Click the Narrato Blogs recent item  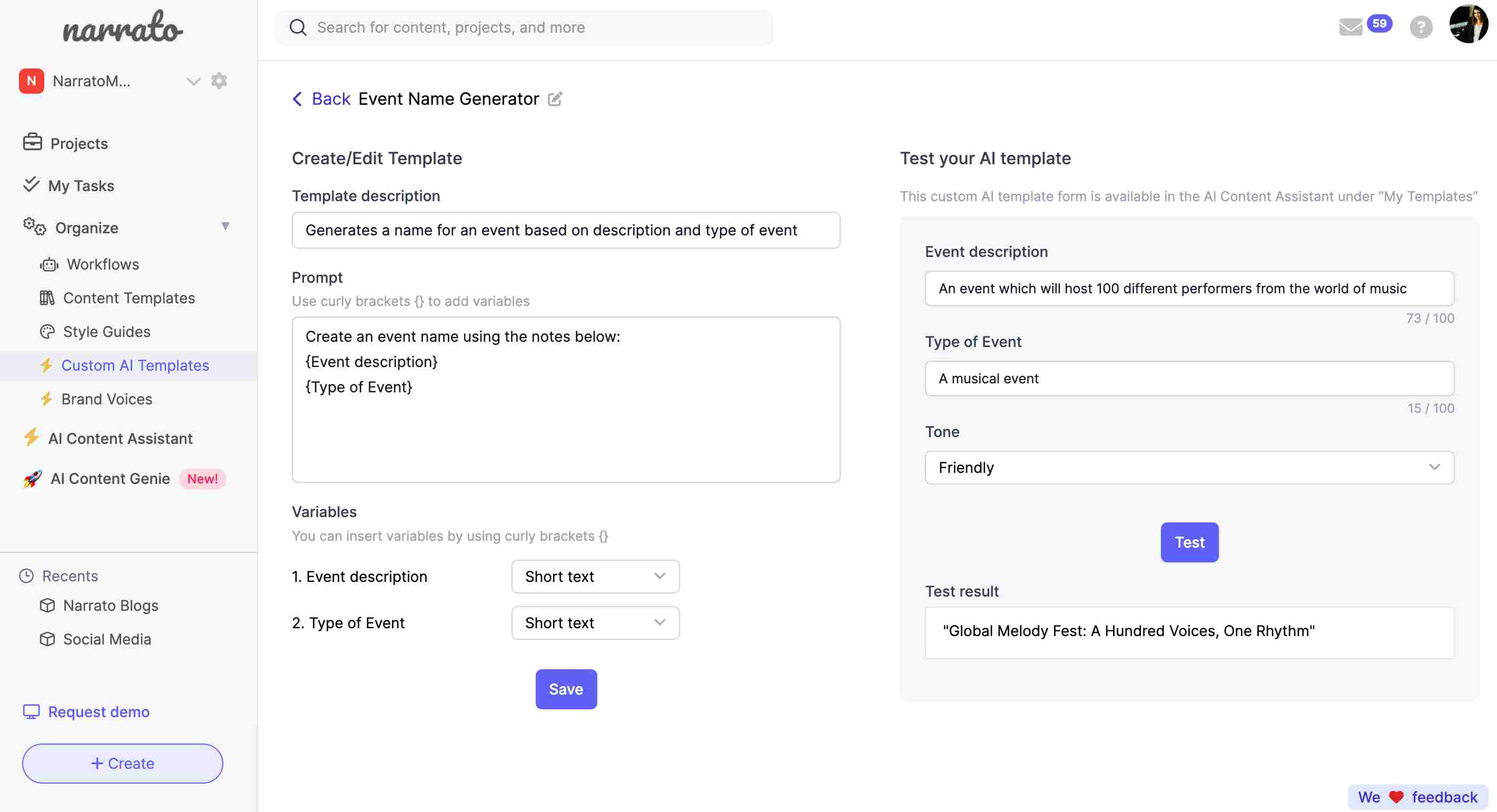point(111,605)
